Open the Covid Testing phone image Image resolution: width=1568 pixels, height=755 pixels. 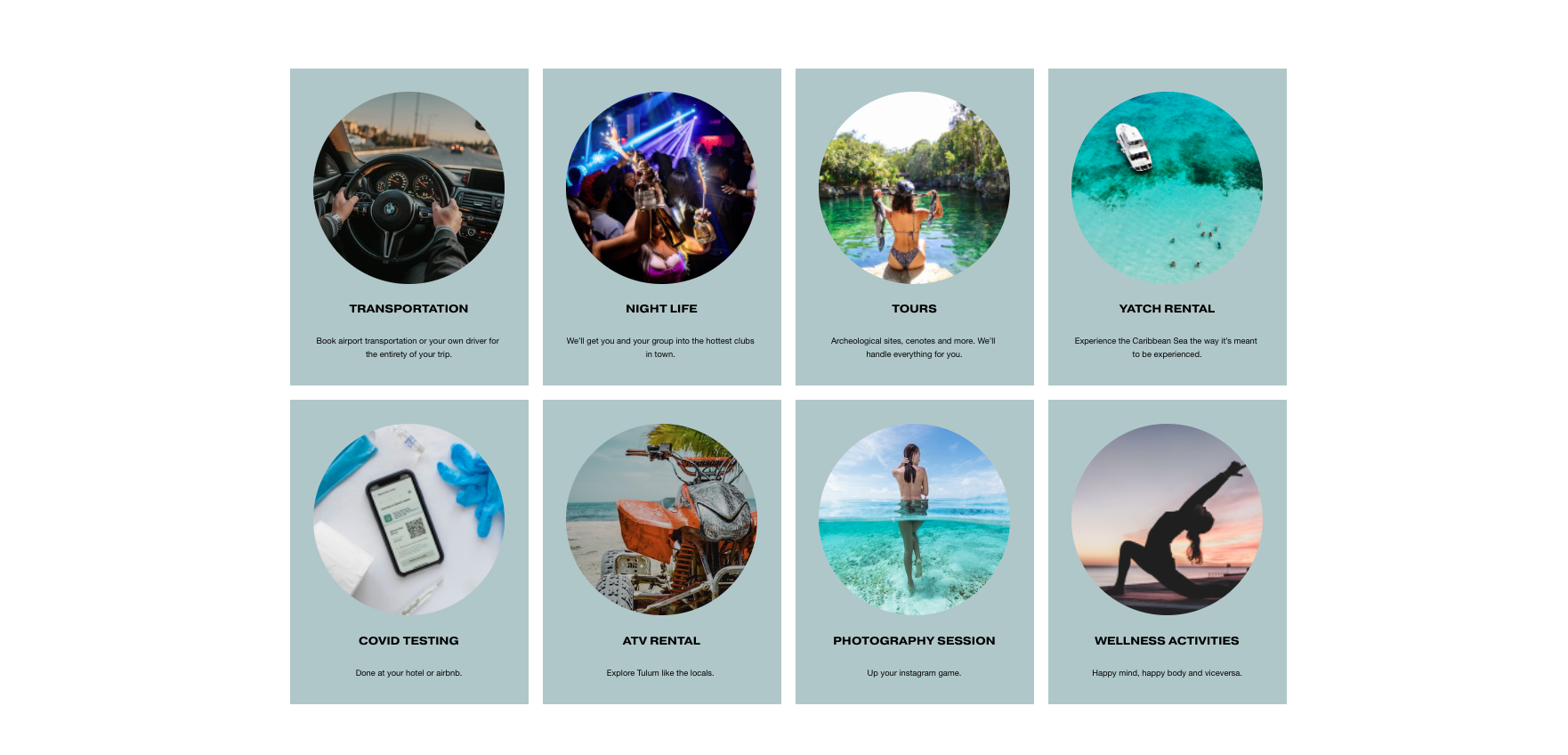(x=408, y=519)
